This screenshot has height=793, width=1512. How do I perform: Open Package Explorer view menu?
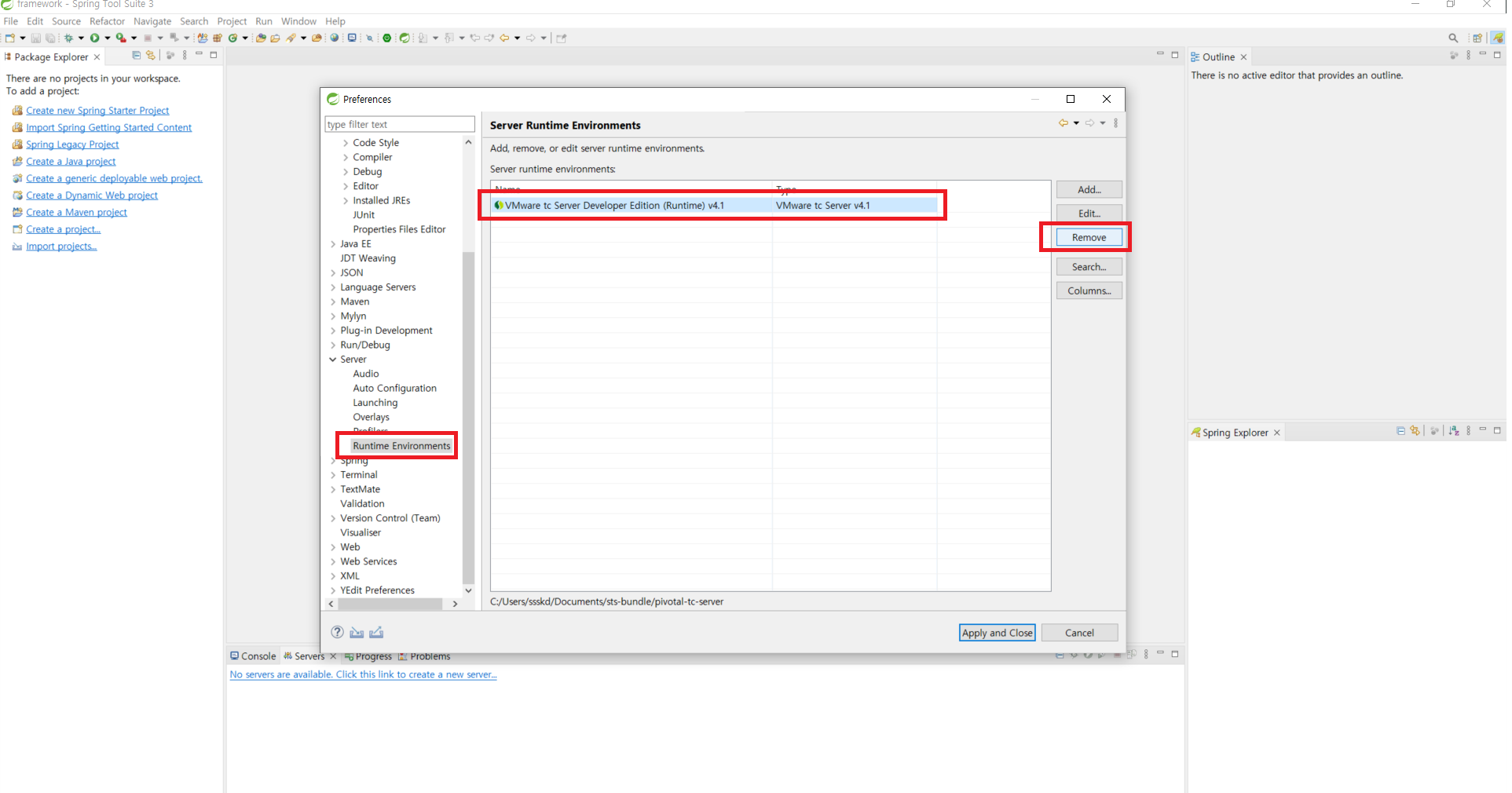coord(185,56)
